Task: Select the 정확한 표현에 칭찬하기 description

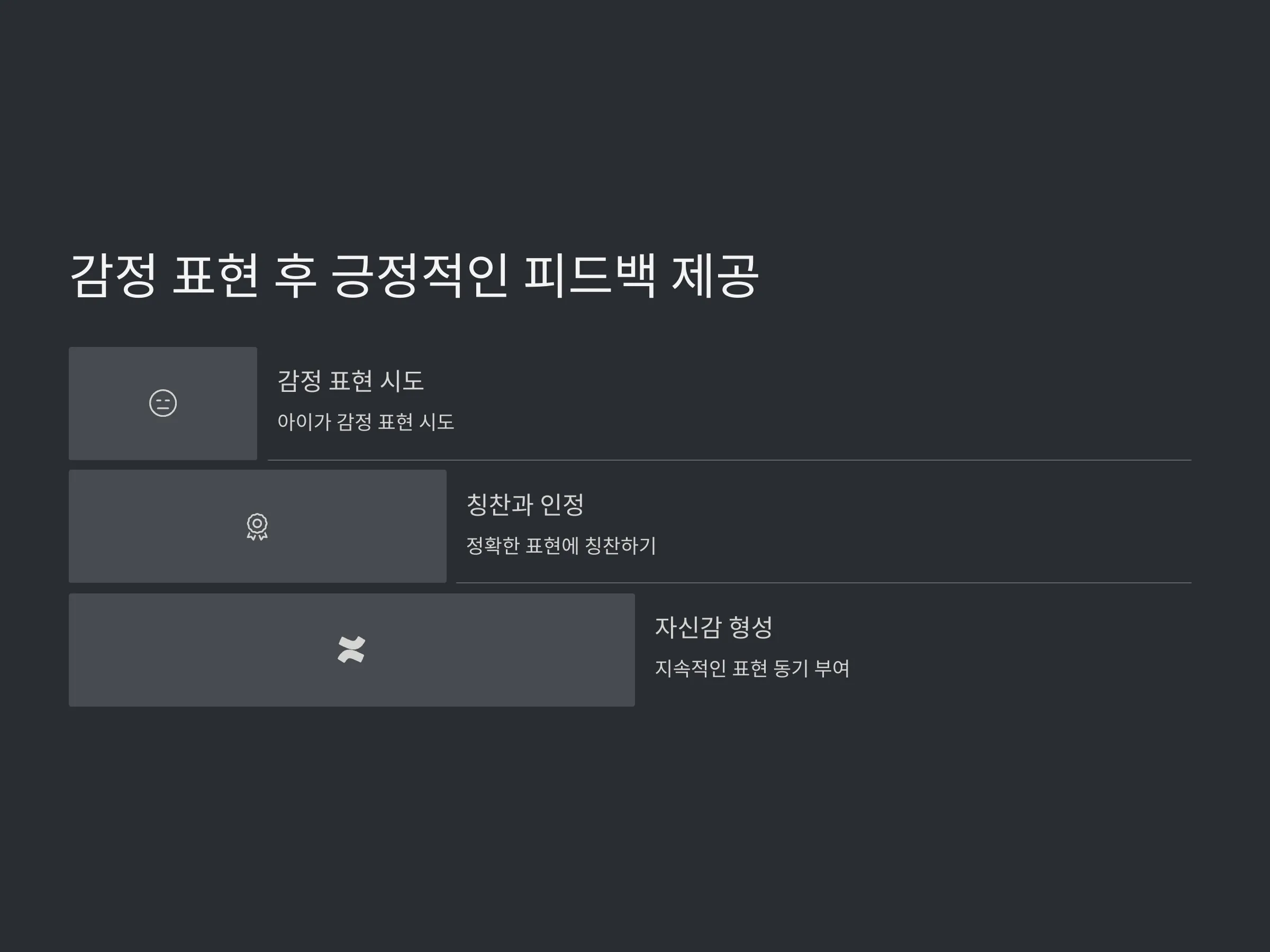Action: click(x=560, y=545)
